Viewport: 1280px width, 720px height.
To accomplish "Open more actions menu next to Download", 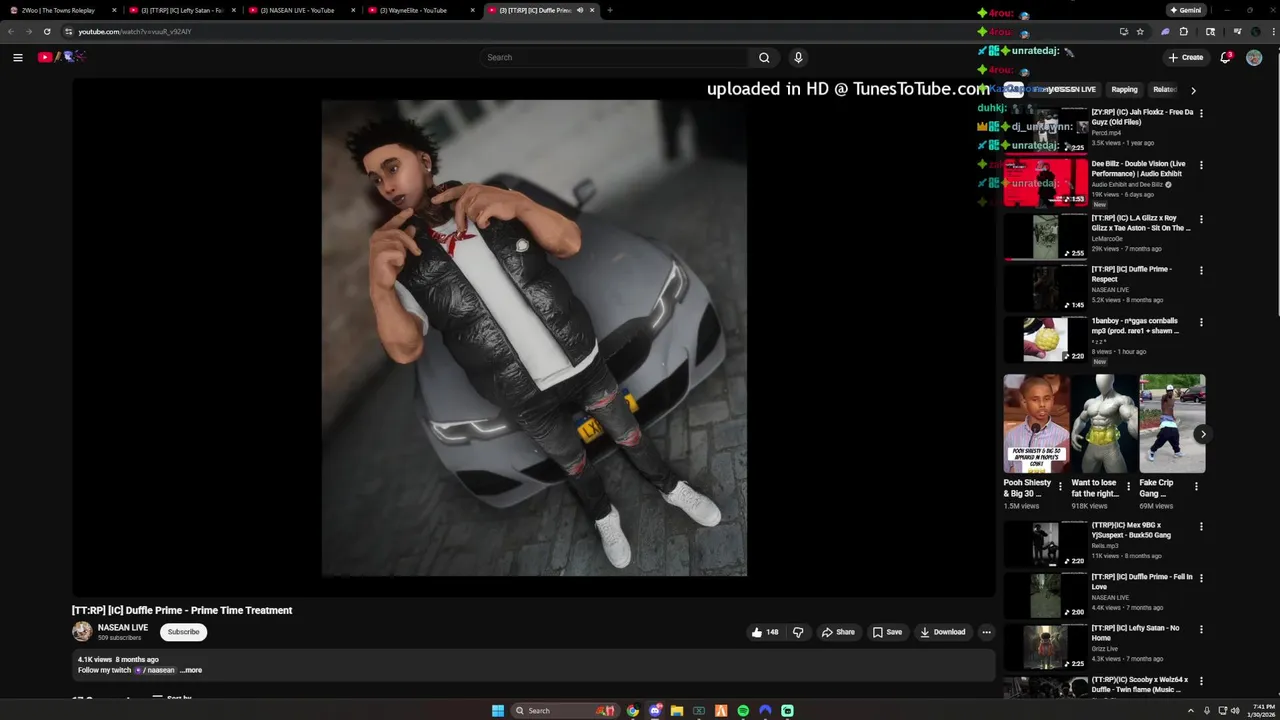I will click(x=986, y=632).
